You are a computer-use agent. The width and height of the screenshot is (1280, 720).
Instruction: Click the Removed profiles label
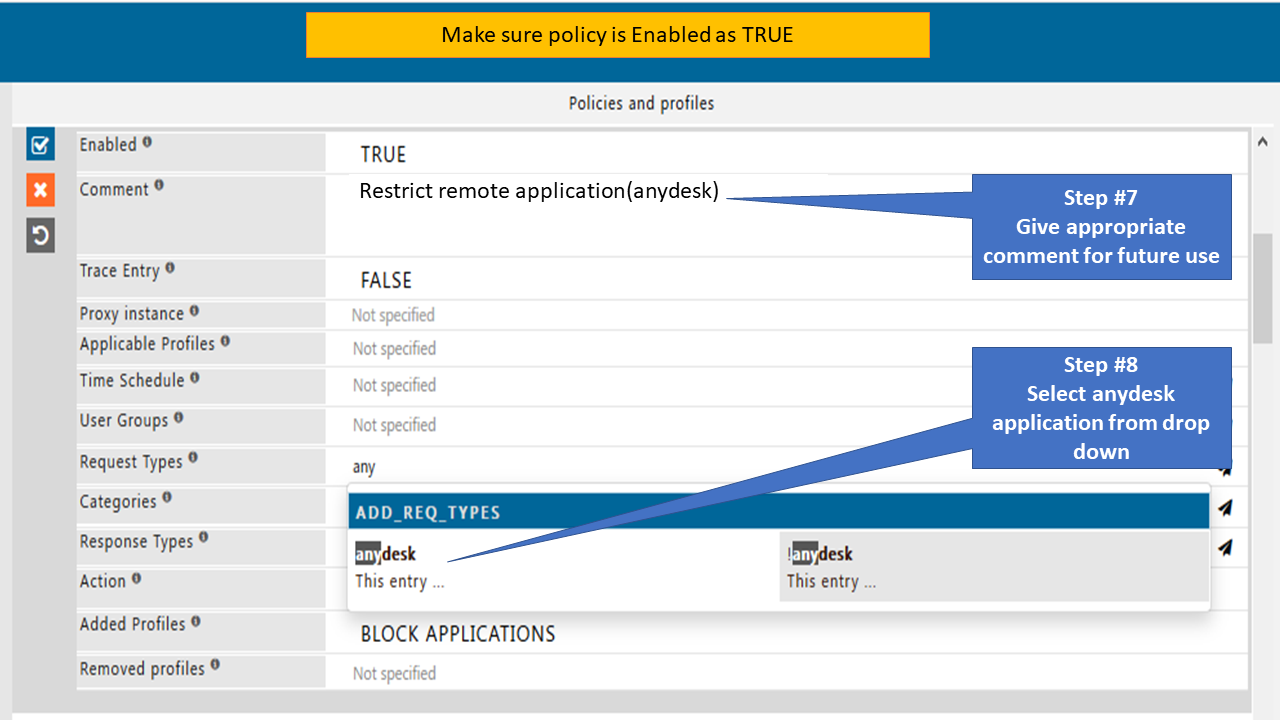pos(142,668)
